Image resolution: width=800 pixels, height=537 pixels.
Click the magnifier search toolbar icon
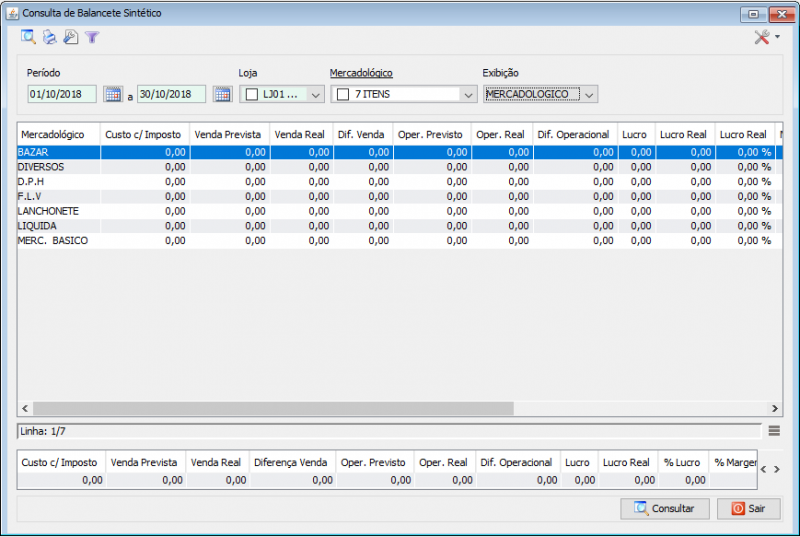coord(28,37)
